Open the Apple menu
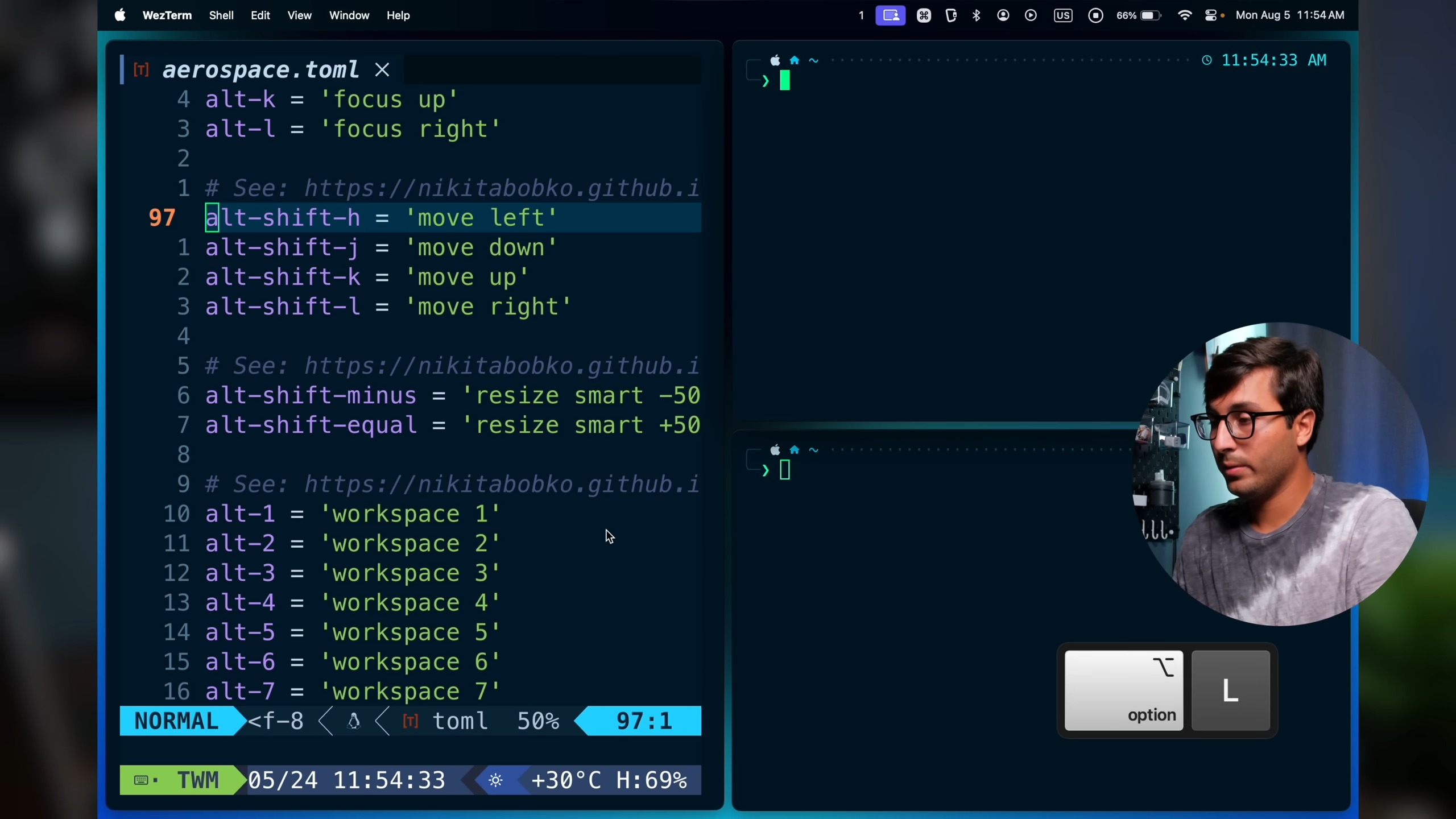This screenshot has height=819, width=1456. 119,15
